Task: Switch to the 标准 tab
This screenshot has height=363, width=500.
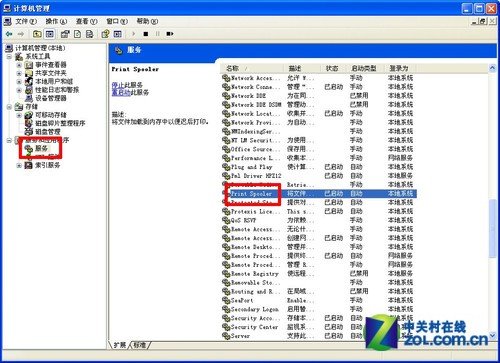Action: 139,345
